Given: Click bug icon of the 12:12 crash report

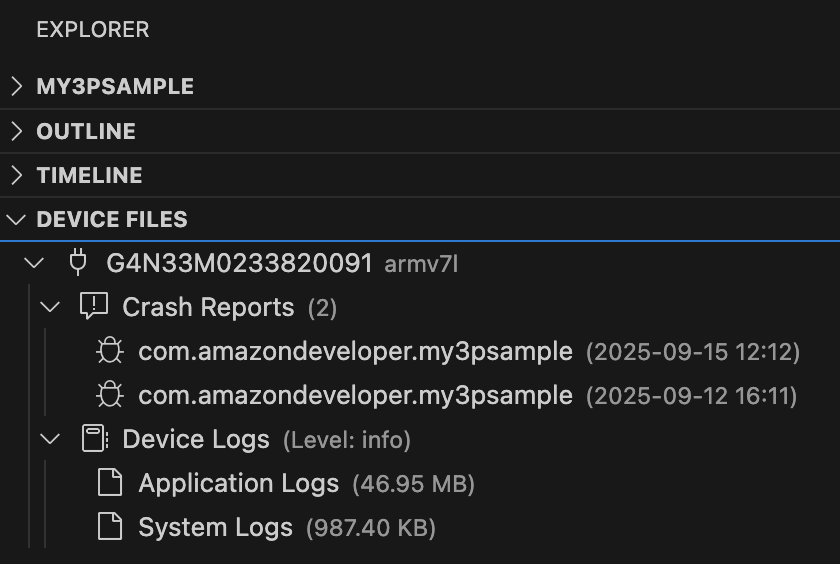Looking at the screenshot, I should (109, 351).
